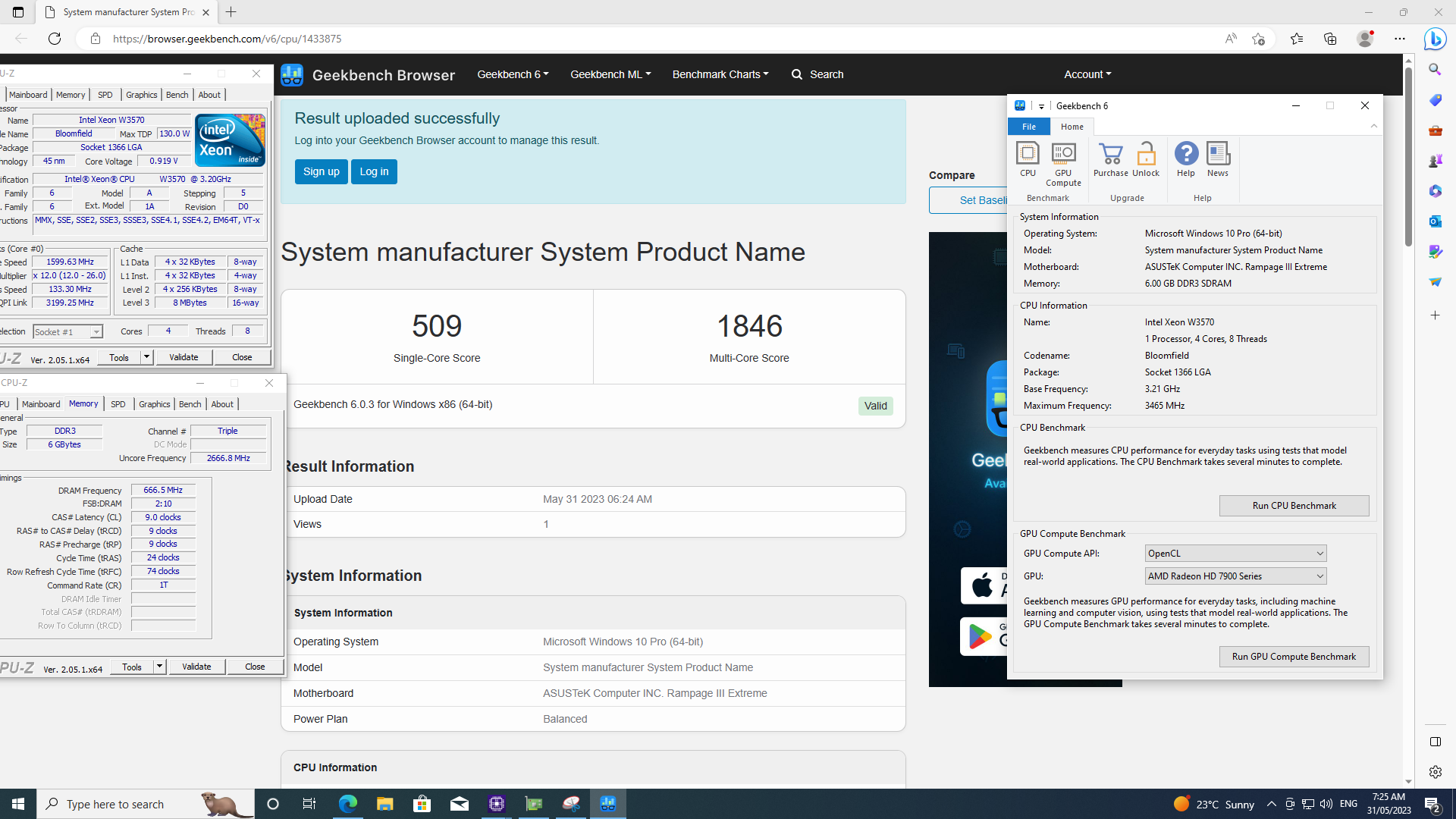This screenshot has width=1456, height=819.
Task: Click the Valid badge on result
Action: 875,406
